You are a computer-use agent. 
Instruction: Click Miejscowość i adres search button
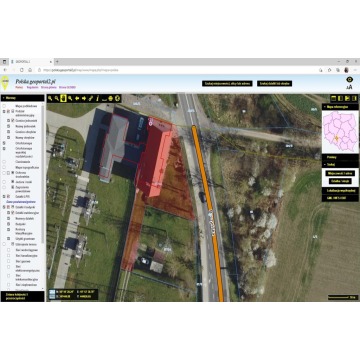340,173
